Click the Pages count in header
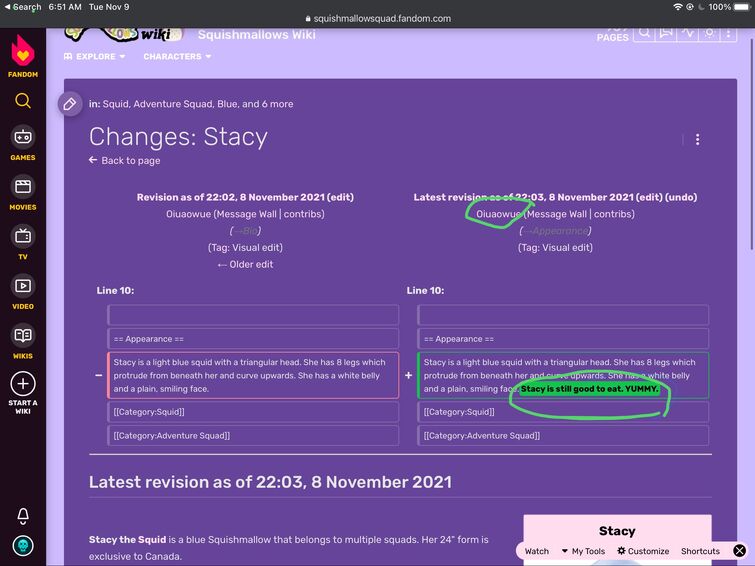755x566 pixels. click(x=612, y=34)
